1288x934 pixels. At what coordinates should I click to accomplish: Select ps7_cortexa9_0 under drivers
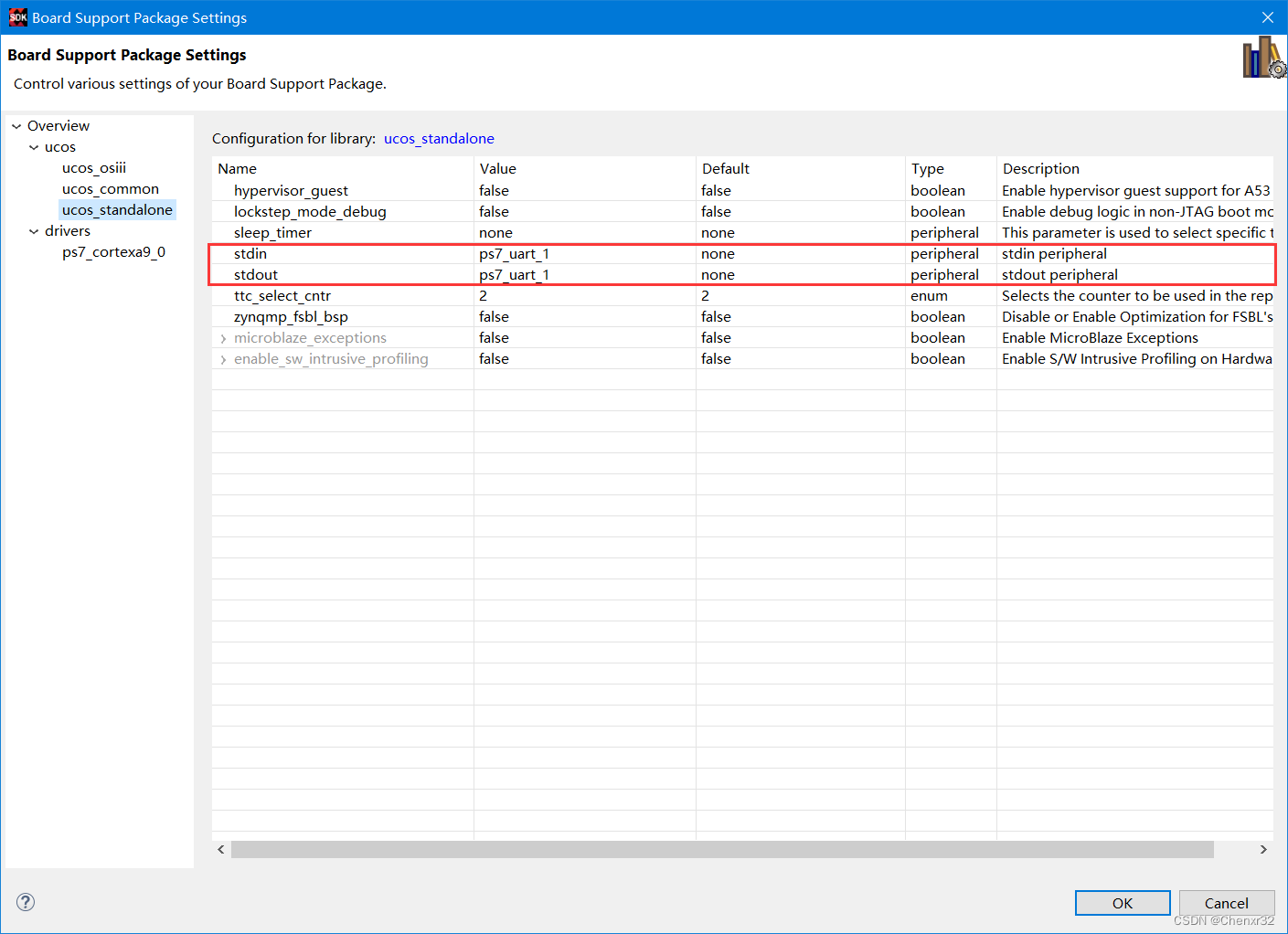coord(113,252)
